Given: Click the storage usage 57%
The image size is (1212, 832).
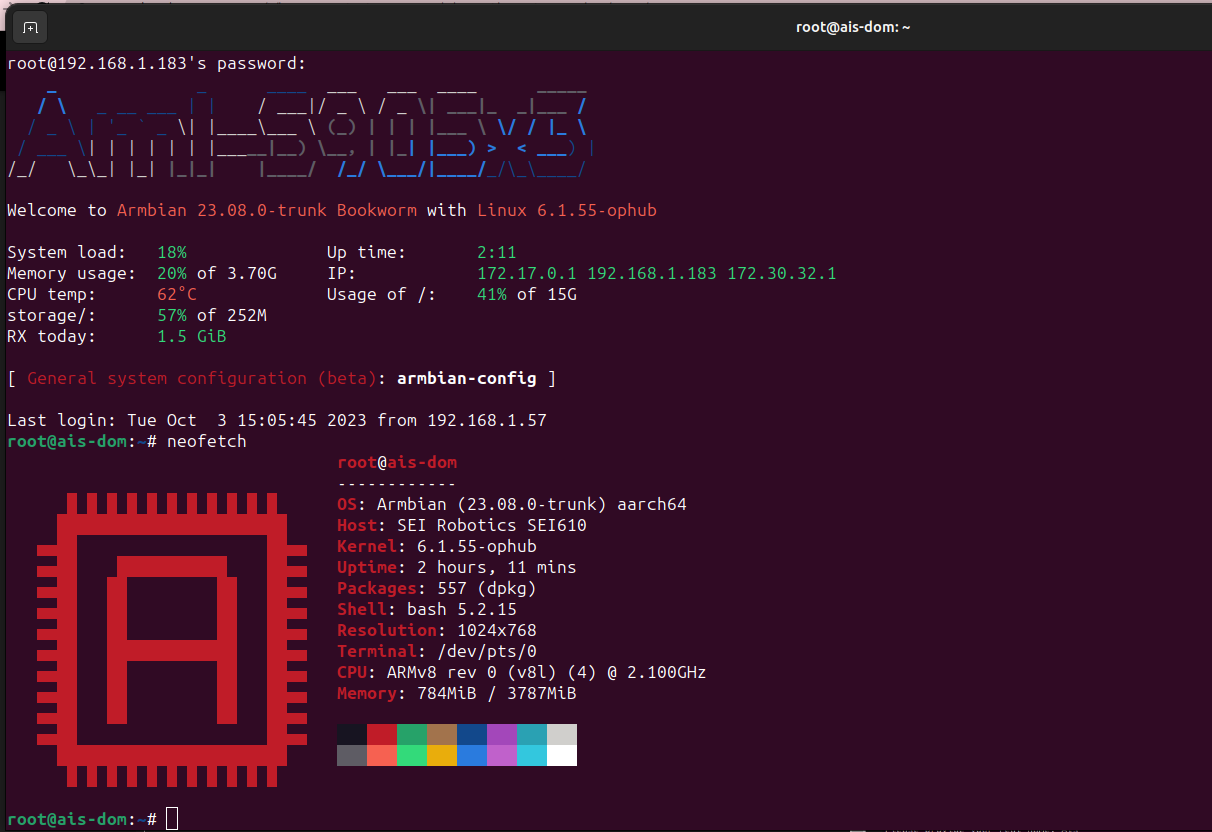Looking at the screenshot, I should click(x=172, y=315).
